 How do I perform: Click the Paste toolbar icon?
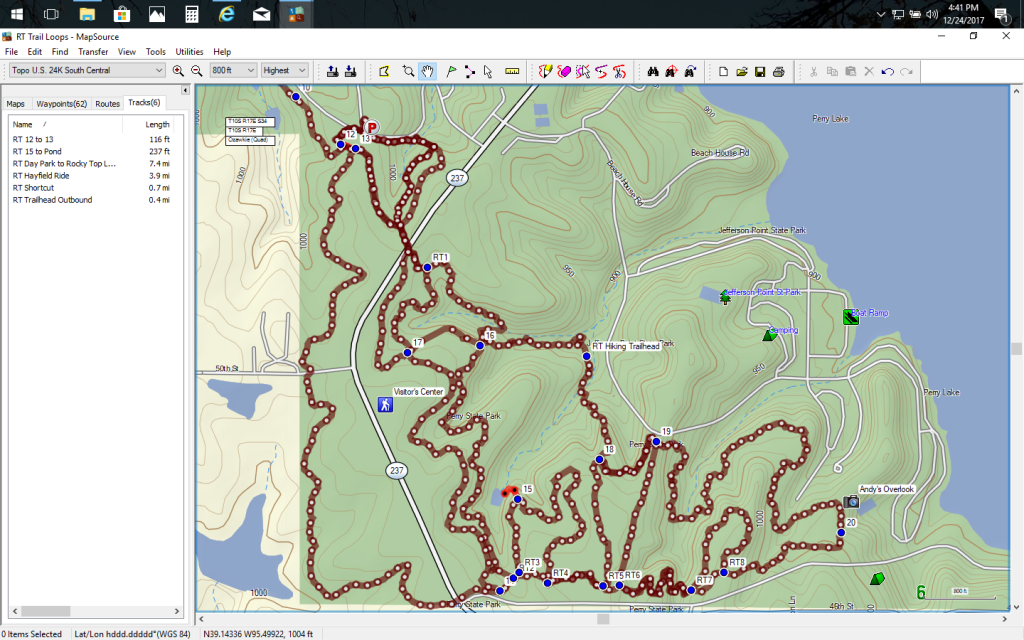coord(850,71)
